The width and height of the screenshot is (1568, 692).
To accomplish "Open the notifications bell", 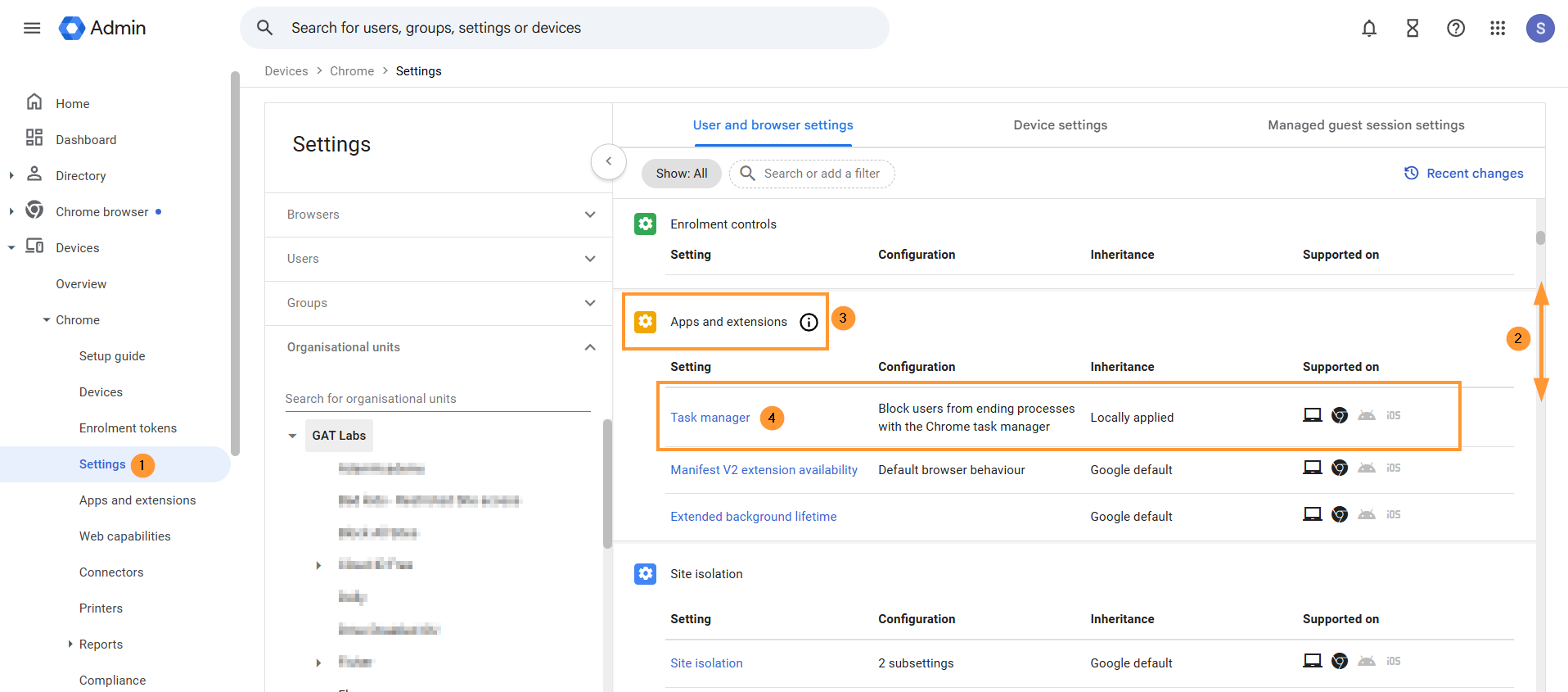I will 1369,28.
